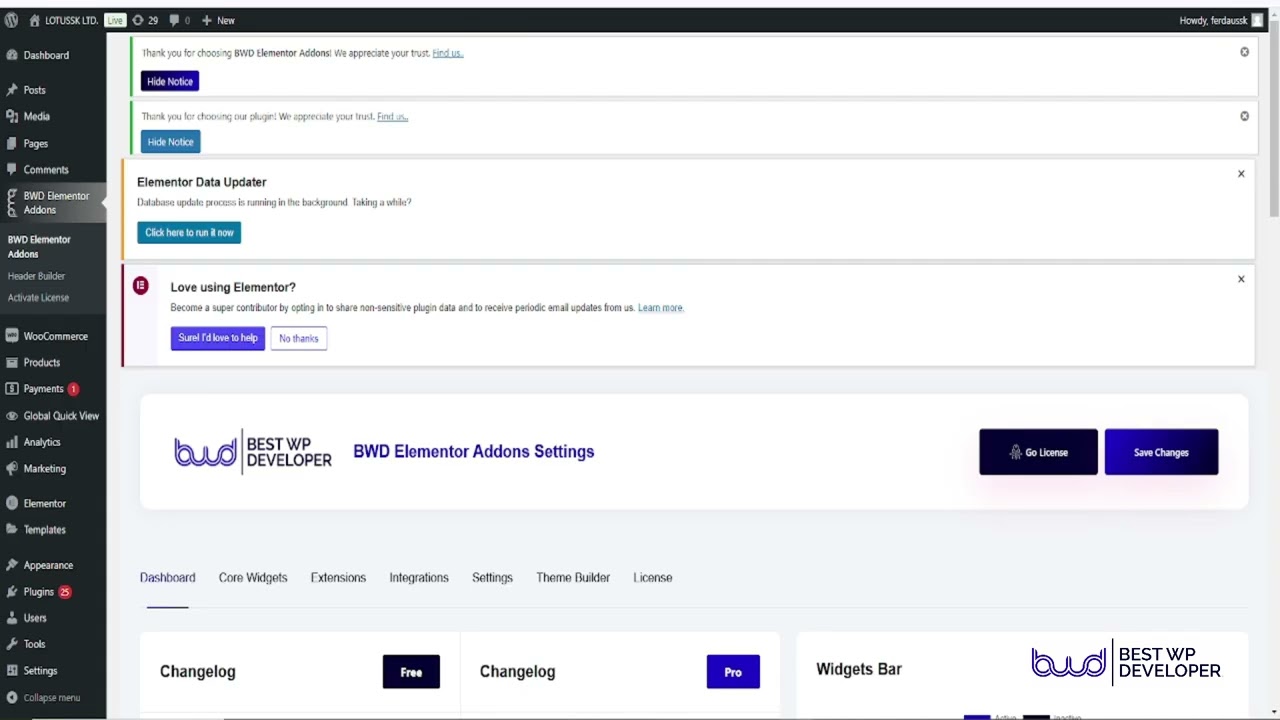
Task: Click the Posts pin icon
Action: tap(12, 90)
